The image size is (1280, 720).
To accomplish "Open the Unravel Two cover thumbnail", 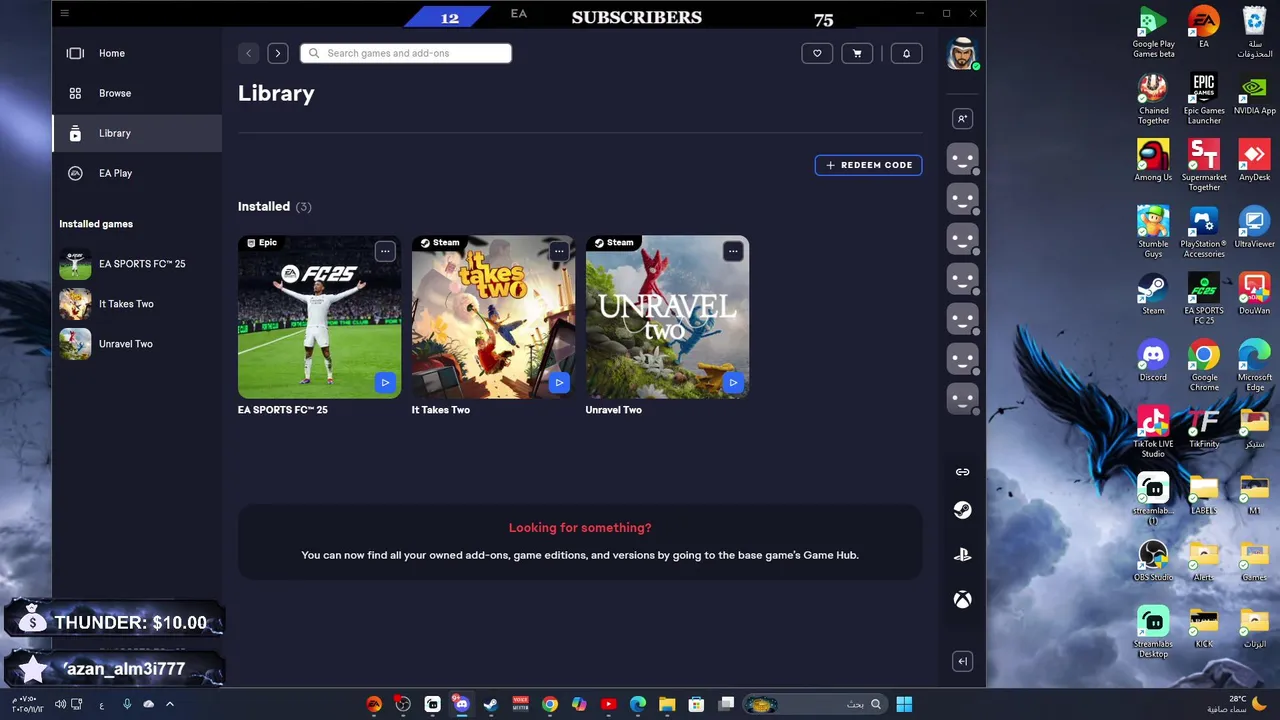I will (x=667, y=317).
